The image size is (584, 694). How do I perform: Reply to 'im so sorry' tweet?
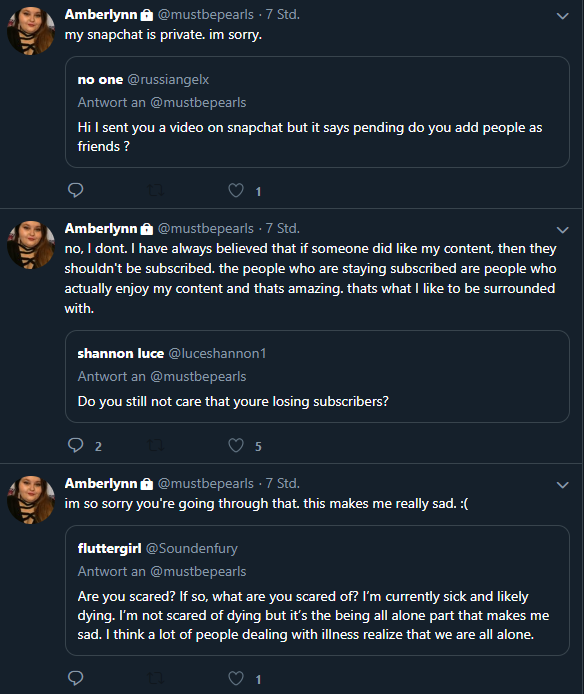[x=76, y=678]
